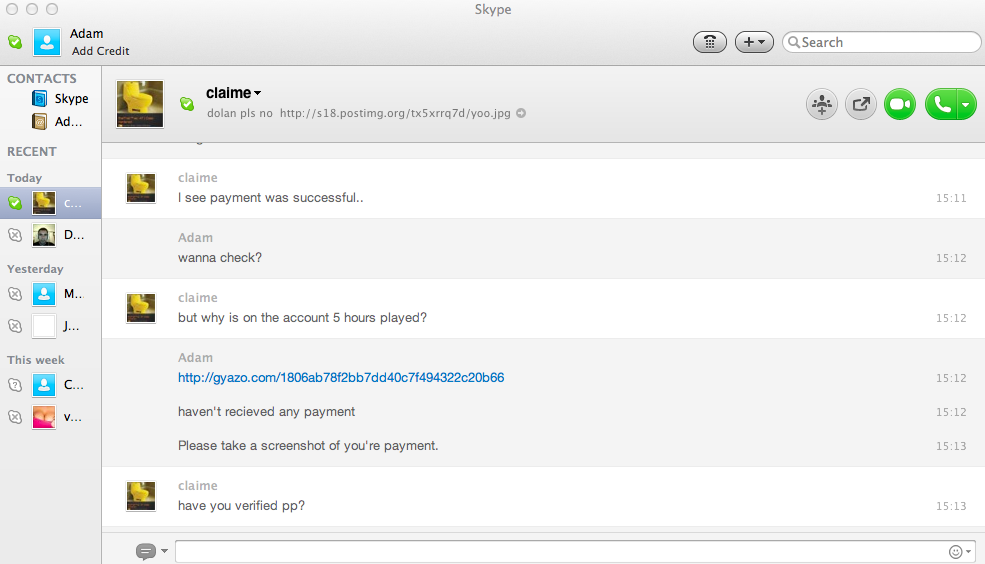The image size is (985, 564).
Task: Click the 15:13 timestamp beside 'have you verified pp?'
Action: 951,506
